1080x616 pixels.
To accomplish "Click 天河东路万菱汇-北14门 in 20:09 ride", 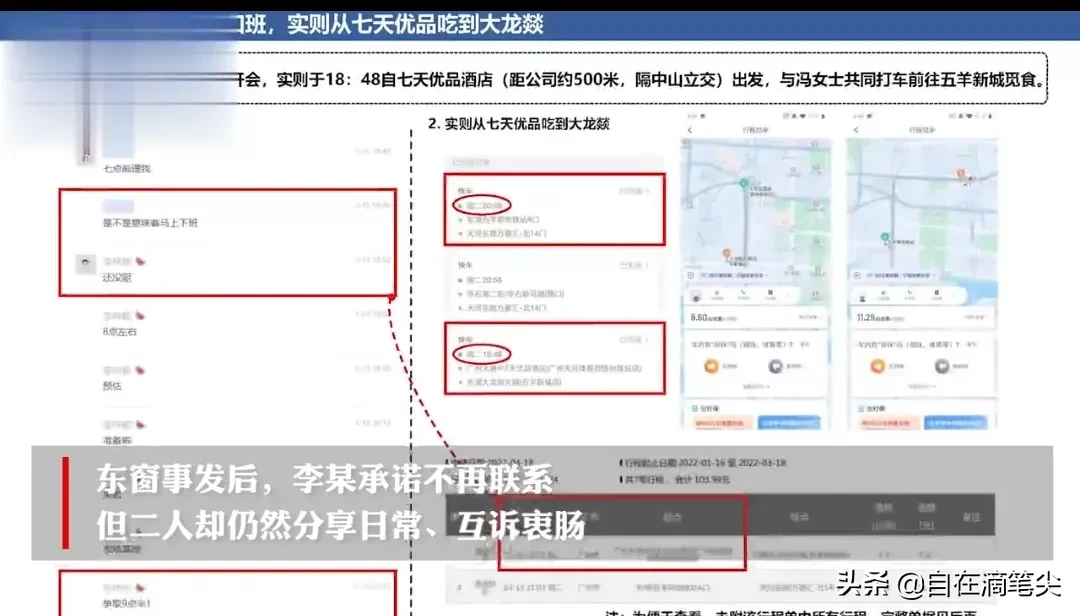I will coord(506,234).
